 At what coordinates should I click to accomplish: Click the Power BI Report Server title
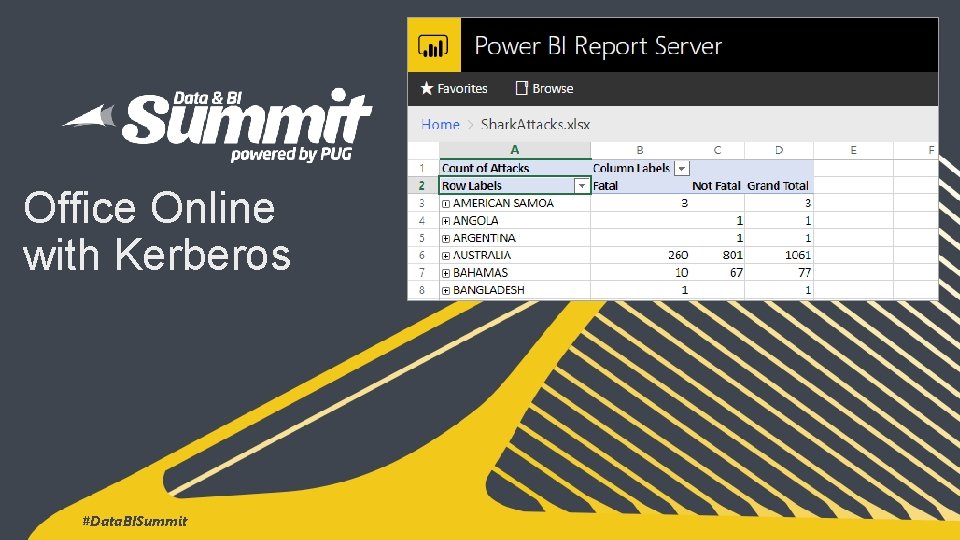[598, 47]
